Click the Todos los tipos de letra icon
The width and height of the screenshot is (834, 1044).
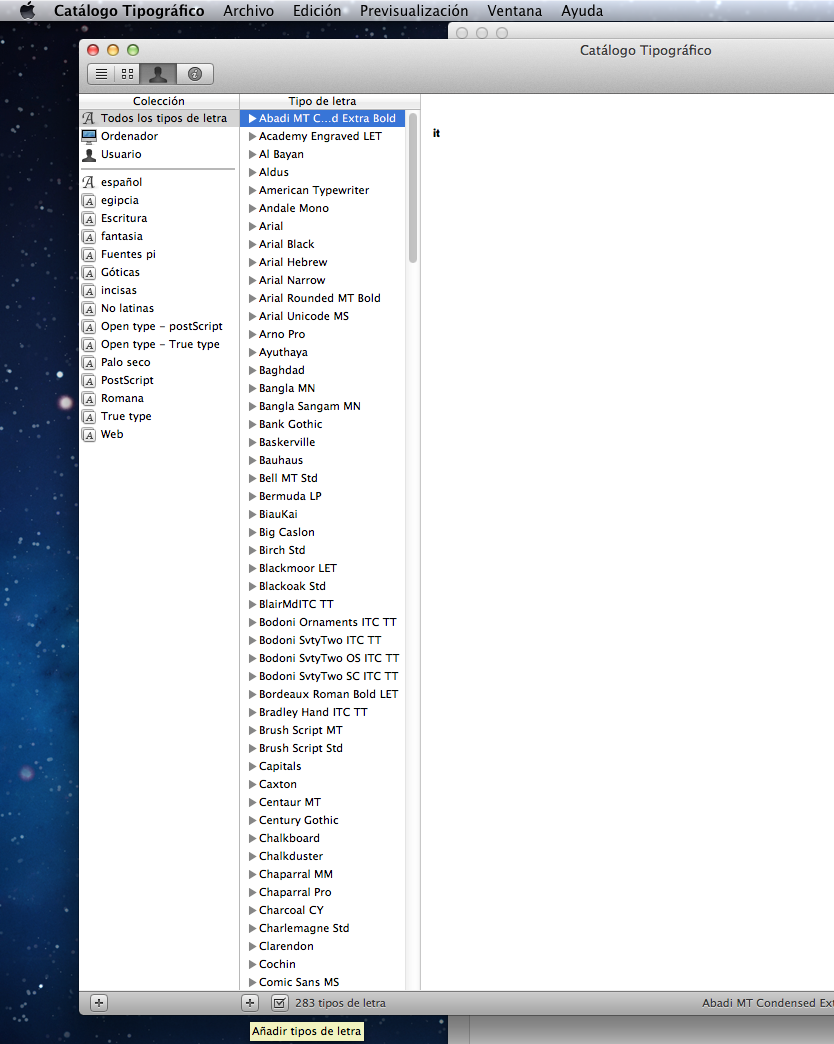(x=89, y=119)
